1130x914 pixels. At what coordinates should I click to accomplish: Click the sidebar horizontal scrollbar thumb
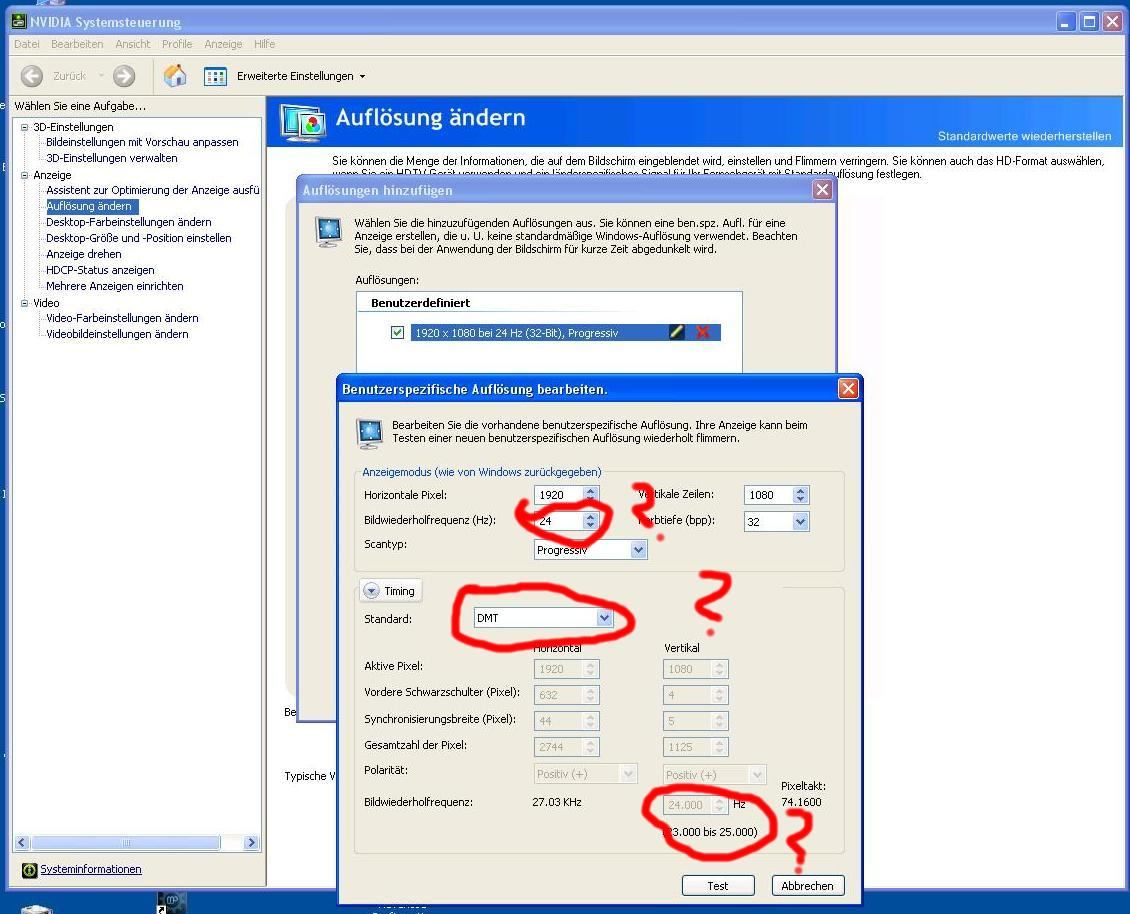pyautogui.click(x=126, y=842)
